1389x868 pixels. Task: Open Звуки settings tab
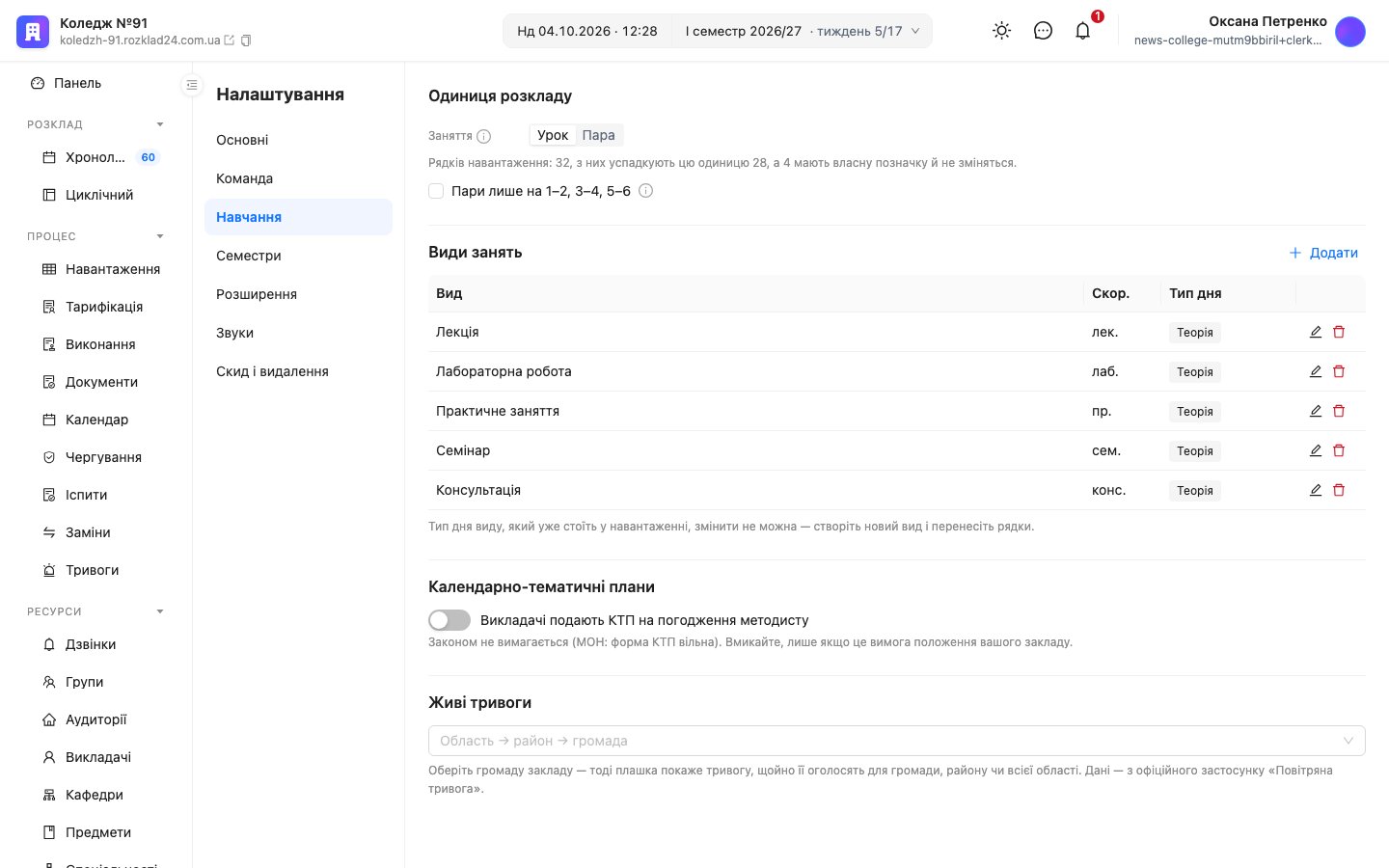click(x=298, y=333)
